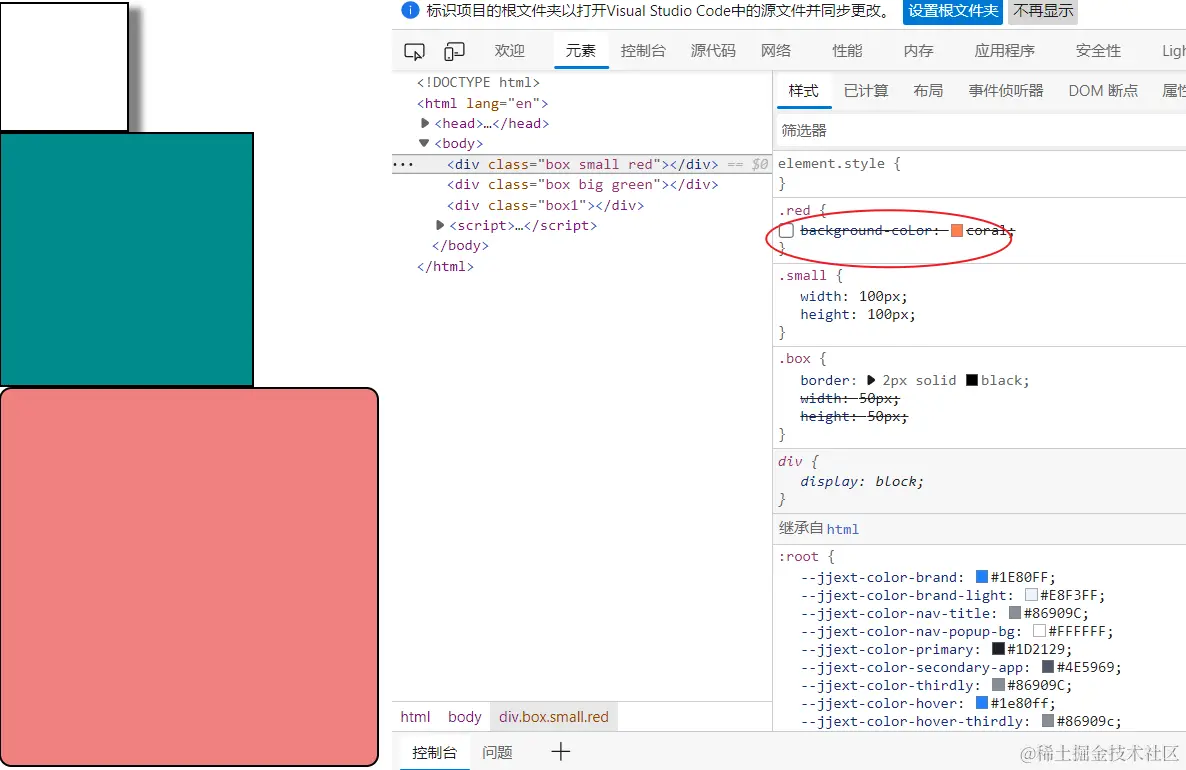This screenshot has width=1186, height=770.
Task: Switch to the 网络 network tab
Action: [776, 51]
